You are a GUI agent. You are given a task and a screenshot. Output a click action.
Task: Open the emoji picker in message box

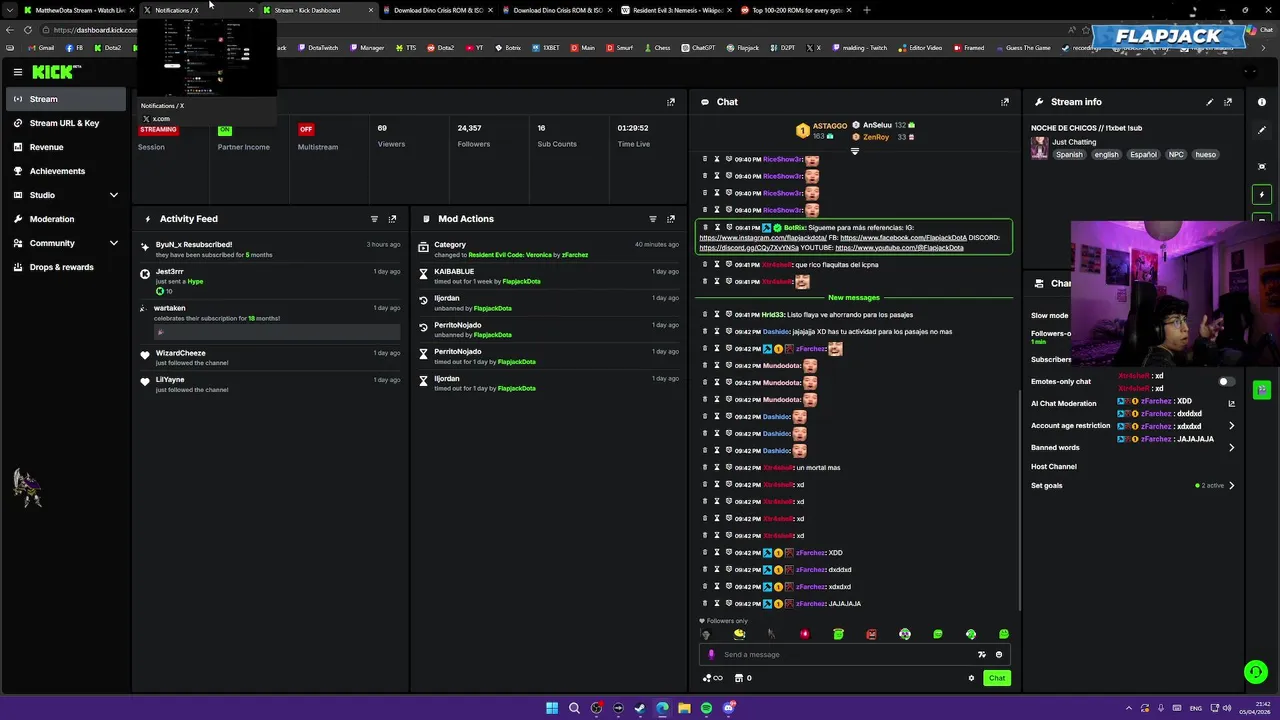[x=998, y=654]
